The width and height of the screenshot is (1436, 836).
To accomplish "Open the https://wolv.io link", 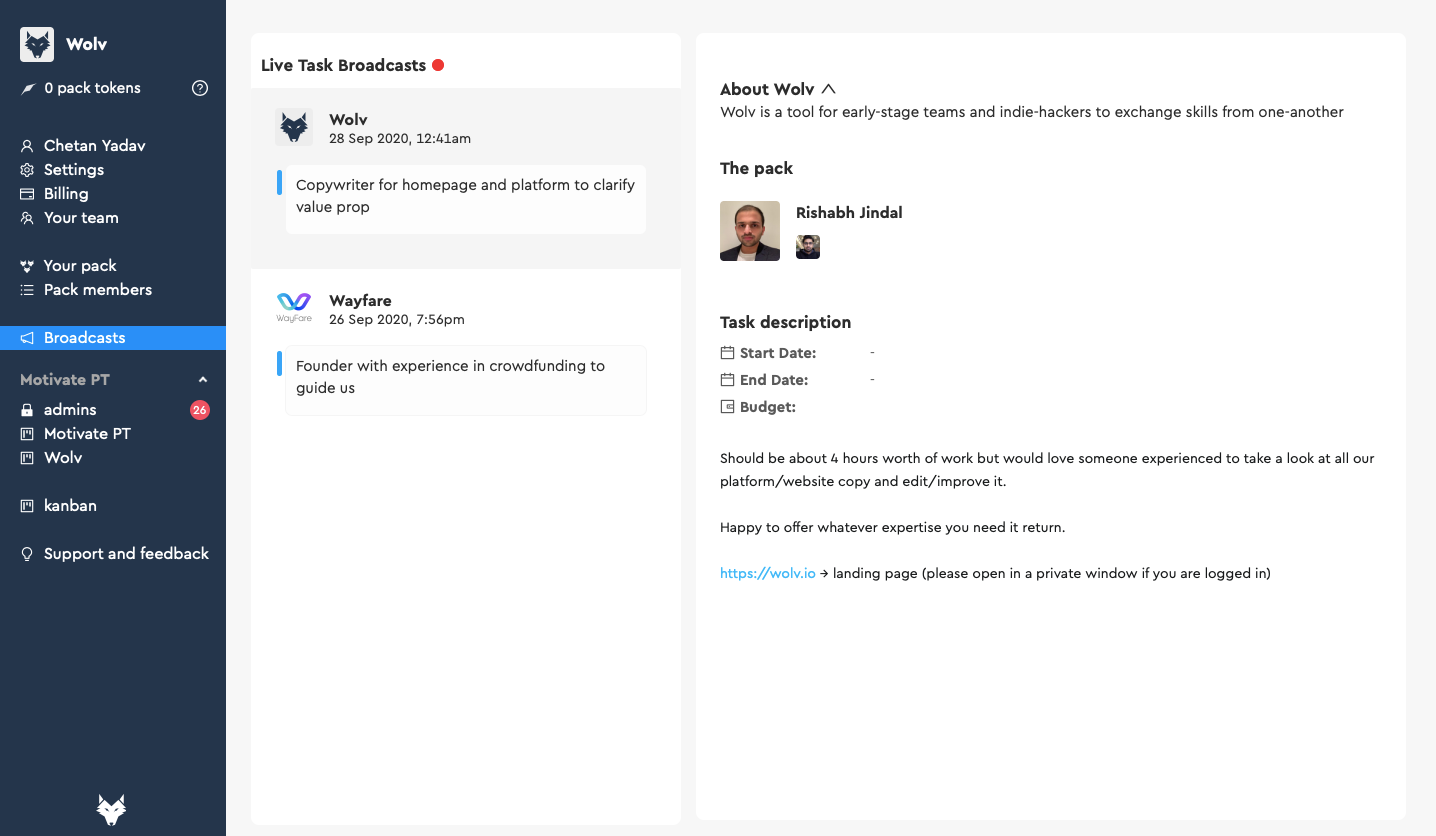I will click(x=768, y=574).
